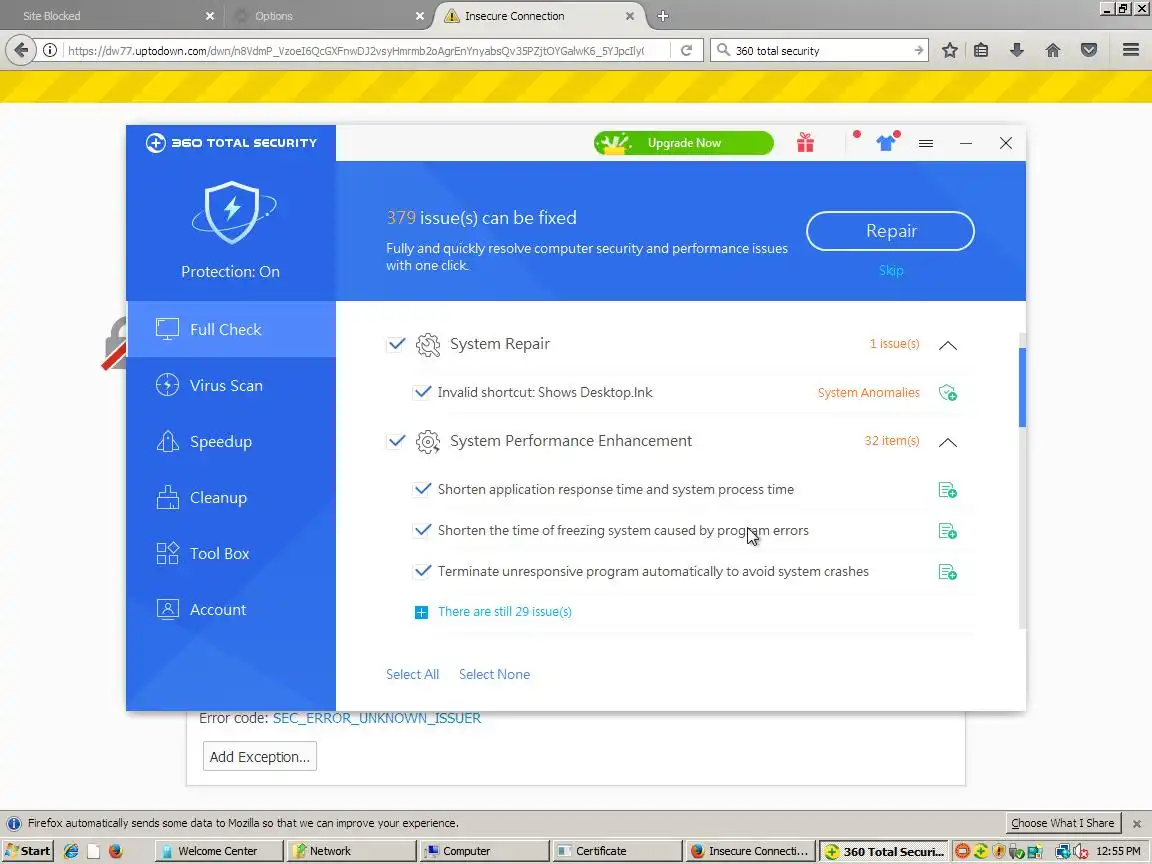Click the Protection shield icon
The image size is (1152, 864).
tap(232, 212)
